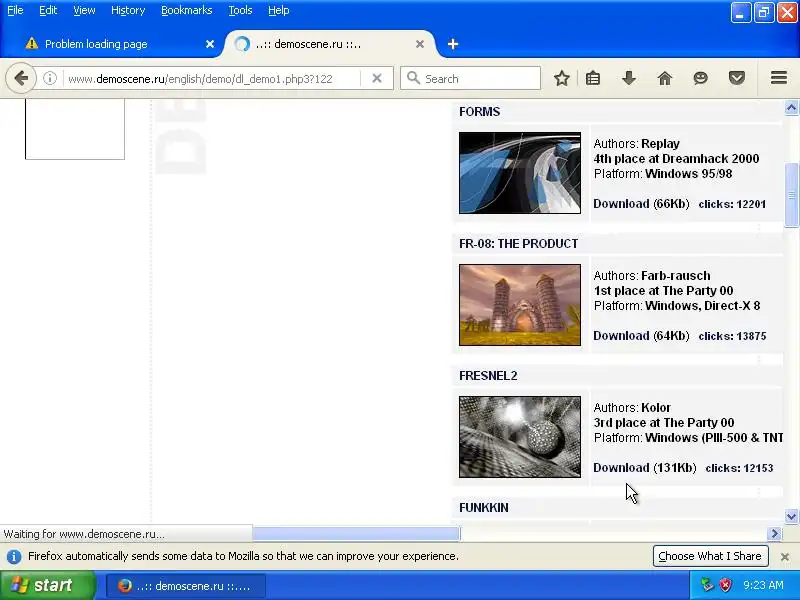Click horizontal scrollbar right arrow
This screenshot has height=600, width=800.
coord(774,534)
